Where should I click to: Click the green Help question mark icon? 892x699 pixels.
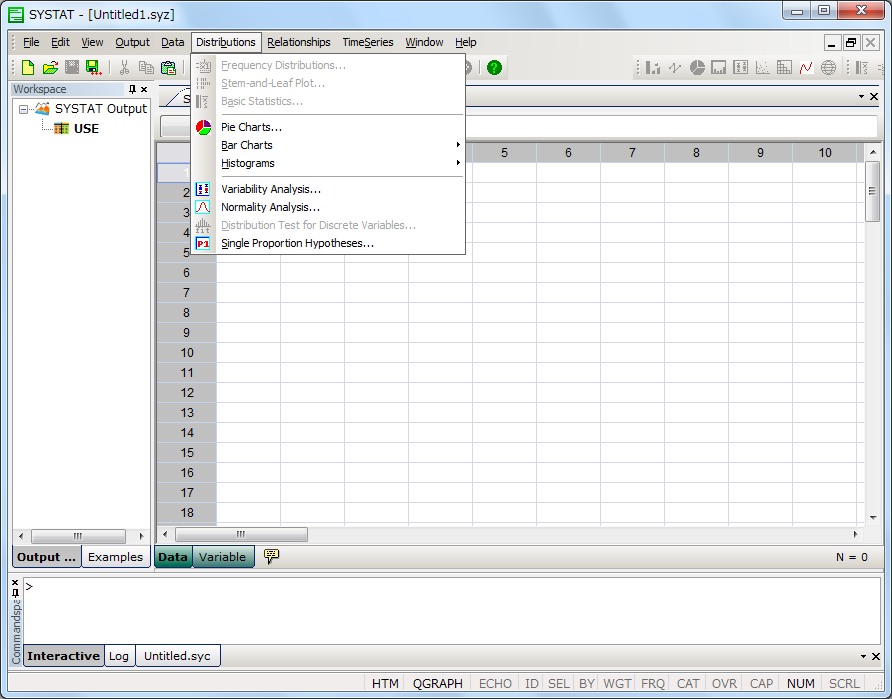pos(494,68)
